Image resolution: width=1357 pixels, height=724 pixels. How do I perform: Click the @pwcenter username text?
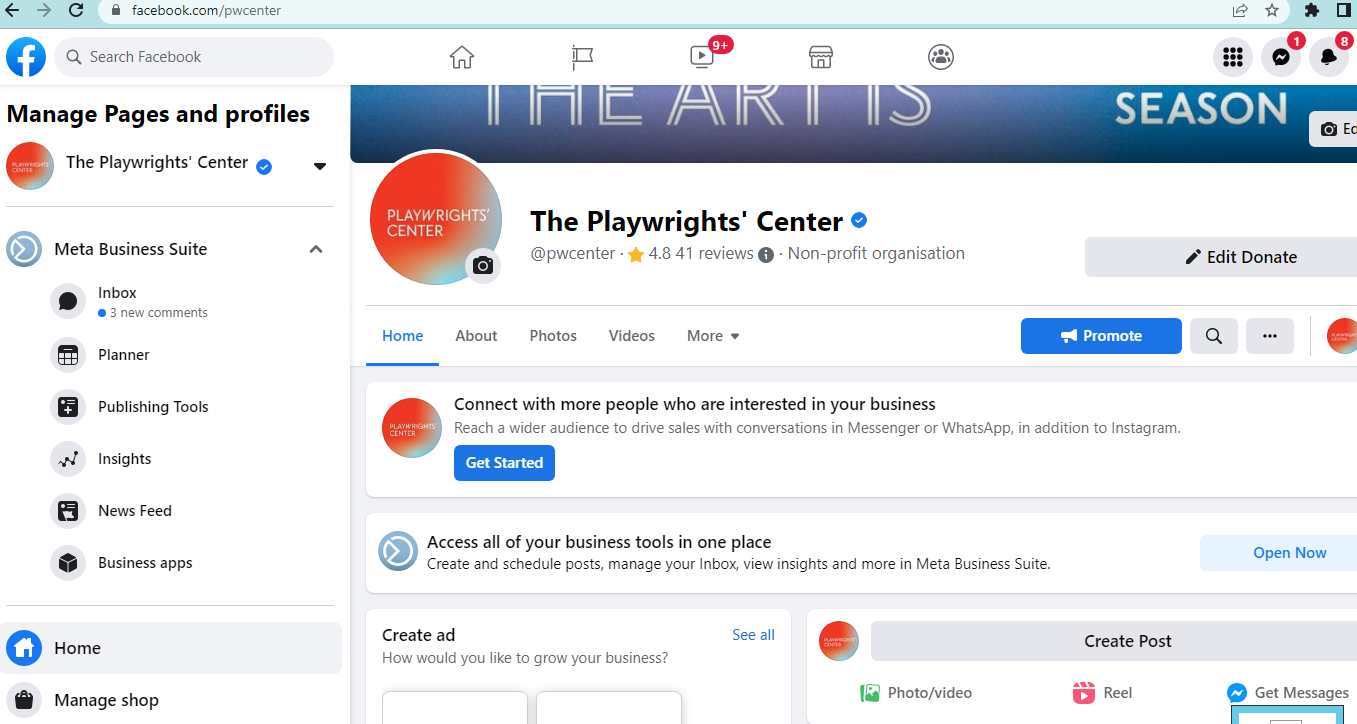573,254
